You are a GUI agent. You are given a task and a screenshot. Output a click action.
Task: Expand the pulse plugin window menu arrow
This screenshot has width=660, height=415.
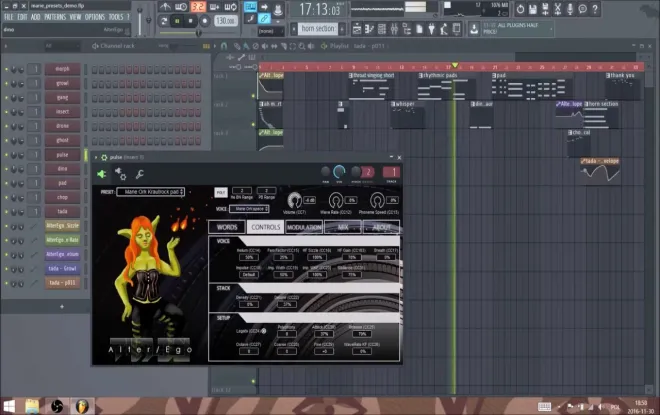96,157
